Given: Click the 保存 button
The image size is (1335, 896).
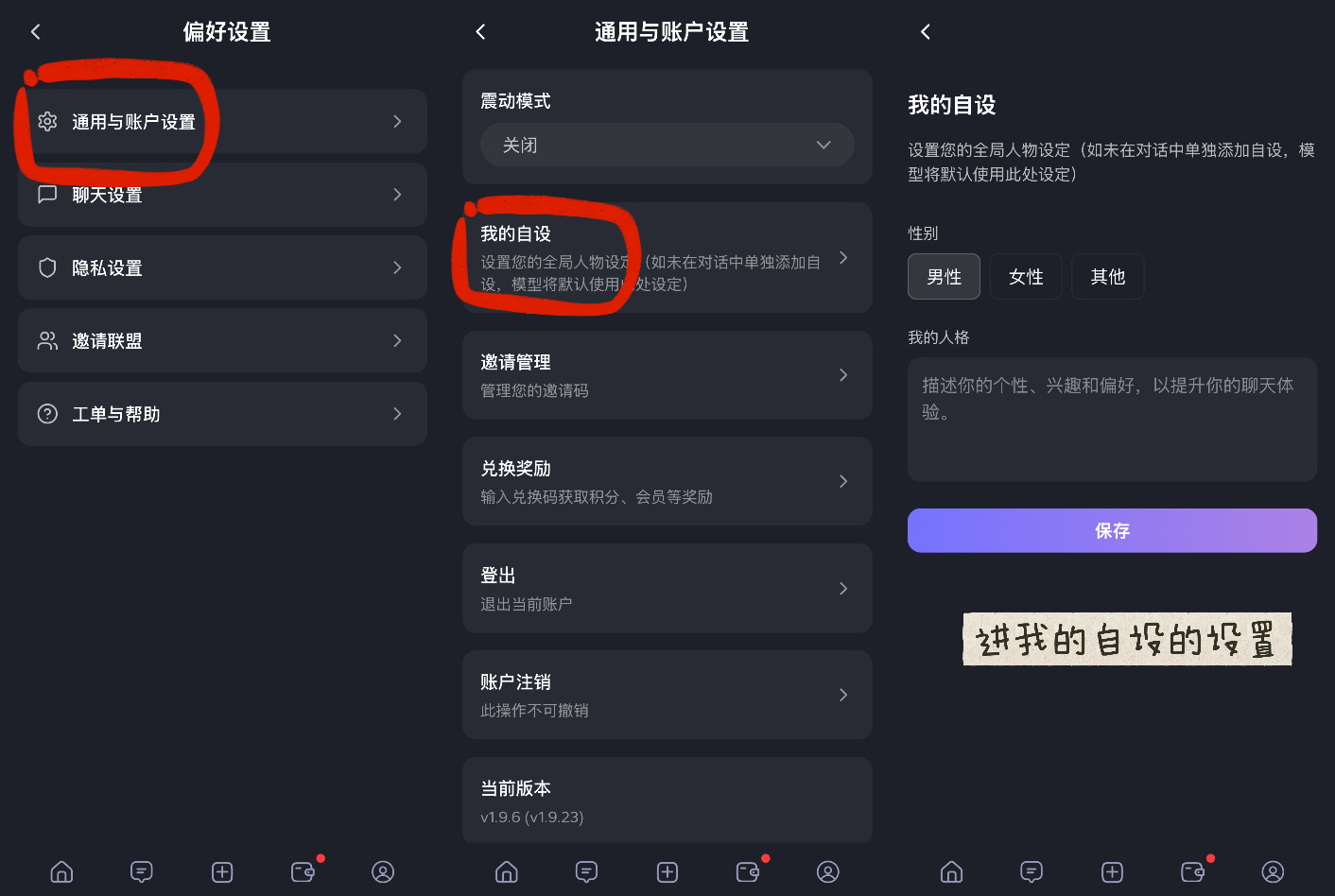Looking at the screenshot, I should pyautogui.click(x=1112, y=530).
